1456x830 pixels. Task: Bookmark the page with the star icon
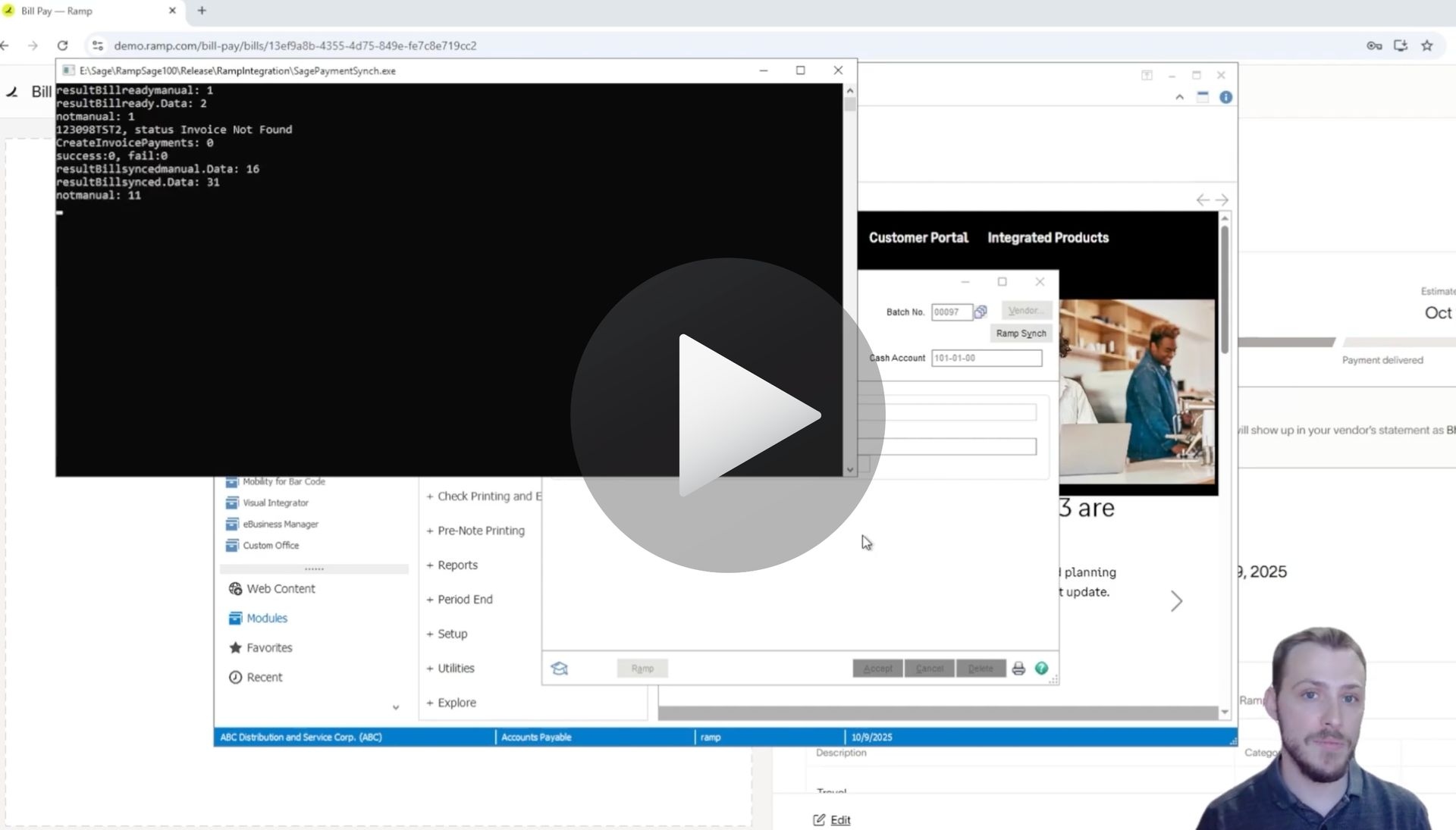1427,45
